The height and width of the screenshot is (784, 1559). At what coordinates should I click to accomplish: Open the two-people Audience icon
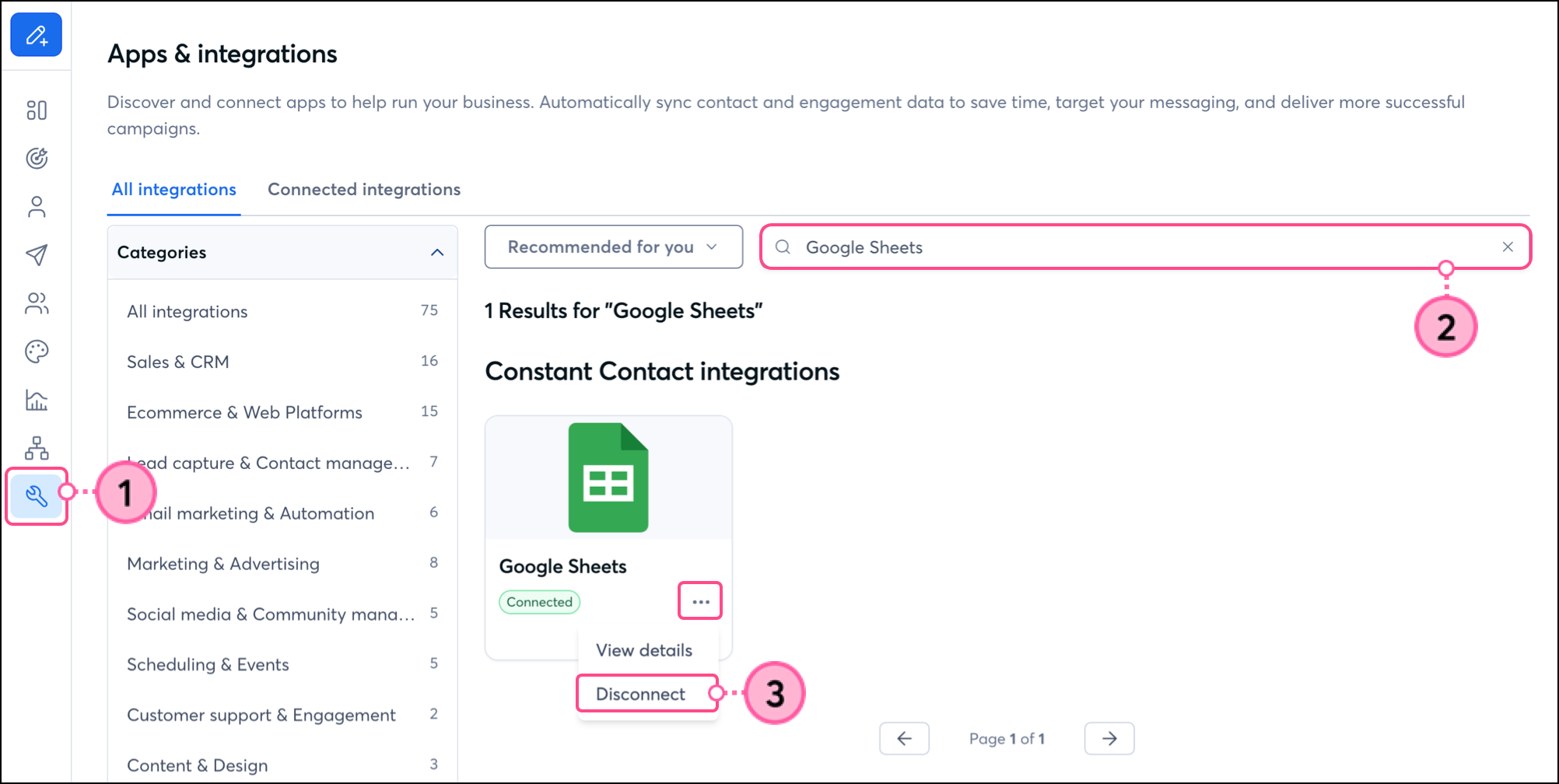click(37, 303)
